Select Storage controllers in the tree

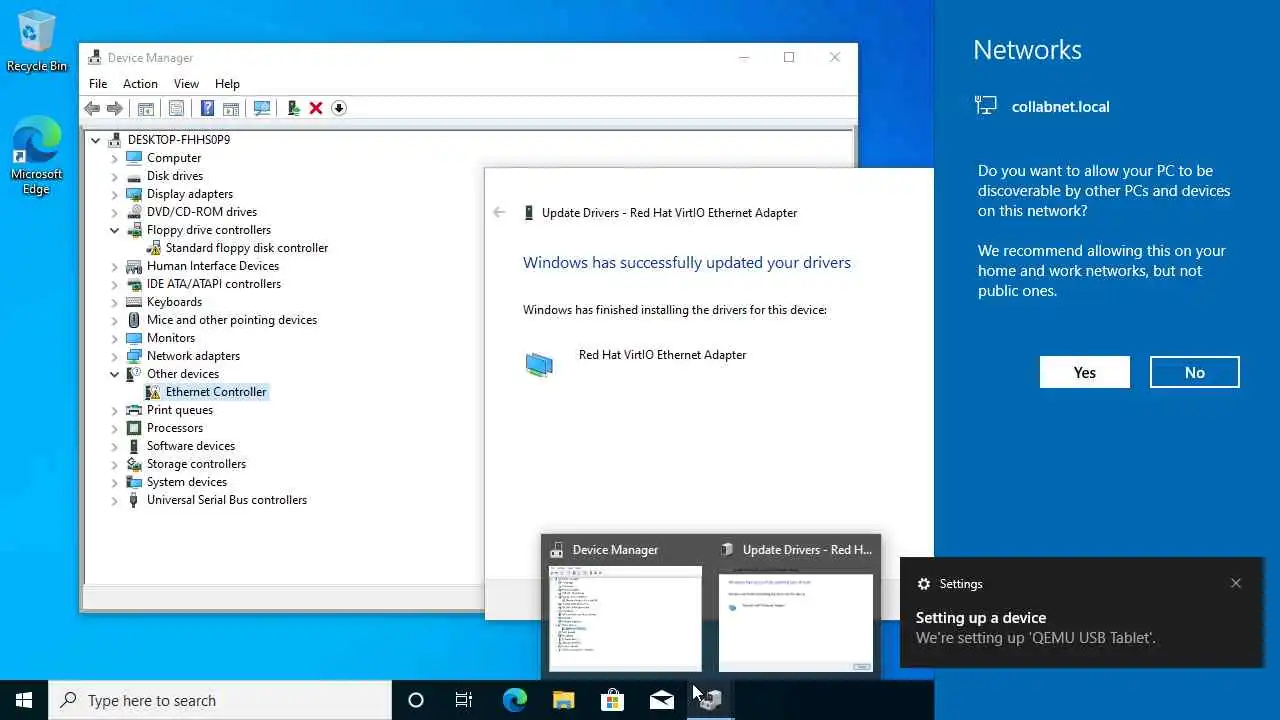(x=196, y=464)
